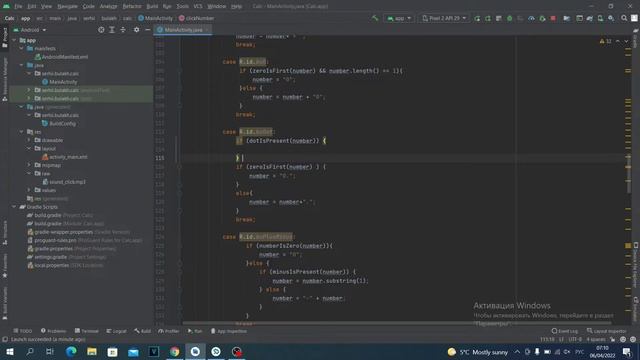Open the Layout Inspector
Screen dimensions: 640x360
click(607, 331)
